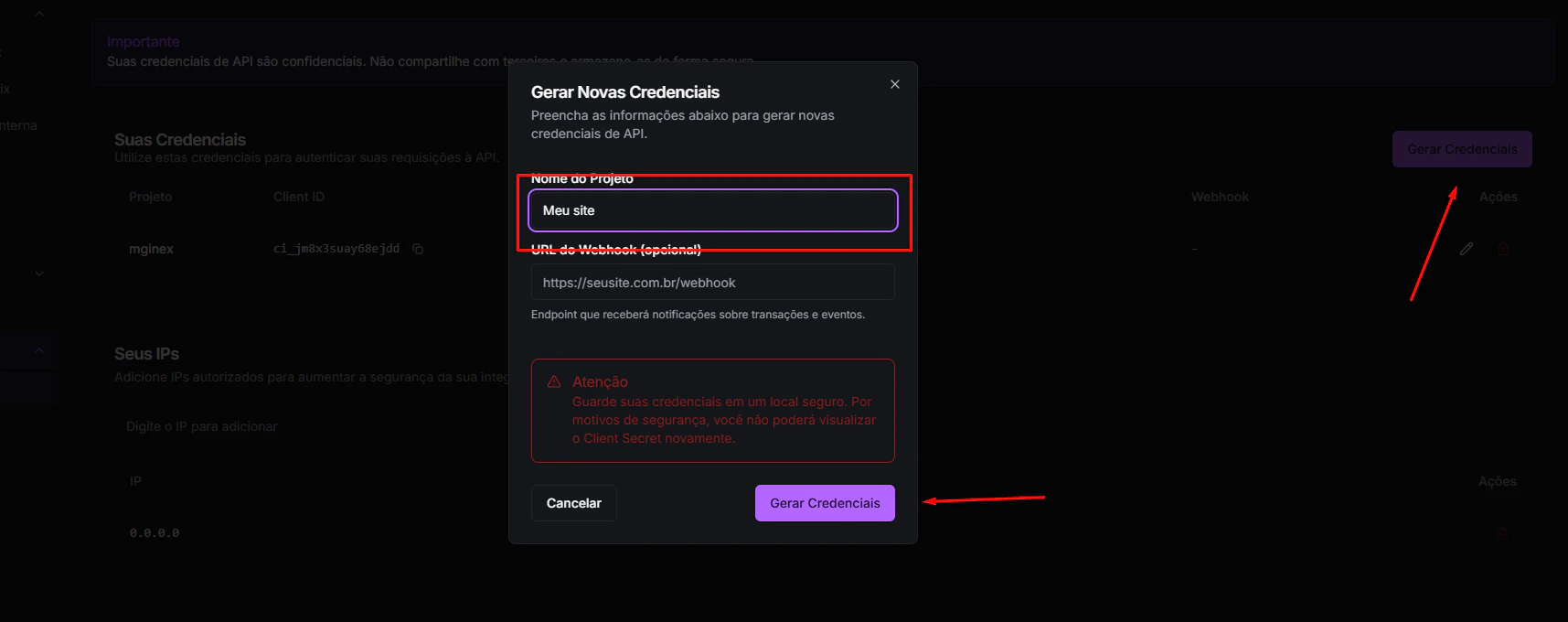Image resolution: width=1568 pixels, height=622 pixels.
Task: Expand the sidebar section with the down chevron
Action: pyautogui.click(x=39, y=273)
